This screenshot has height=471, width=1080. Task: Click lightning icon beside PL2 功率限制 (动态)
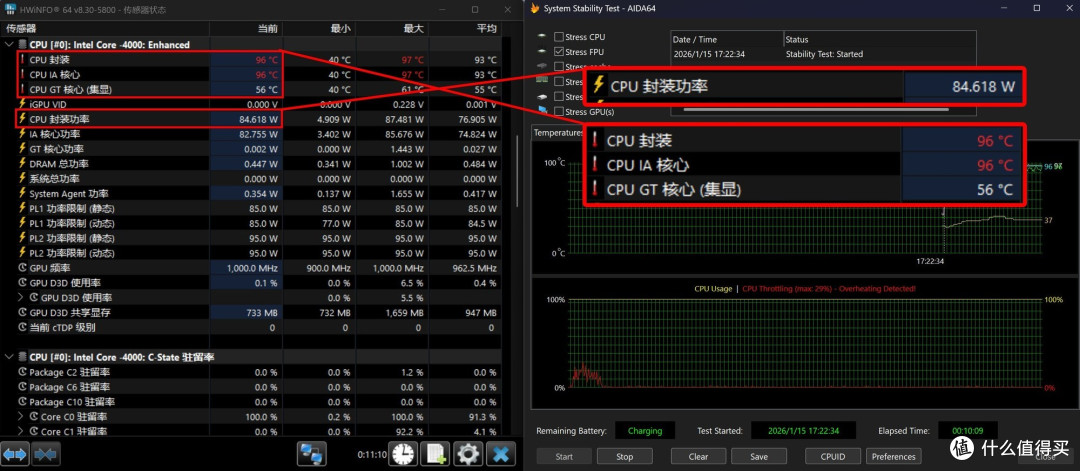coord(22,253)
